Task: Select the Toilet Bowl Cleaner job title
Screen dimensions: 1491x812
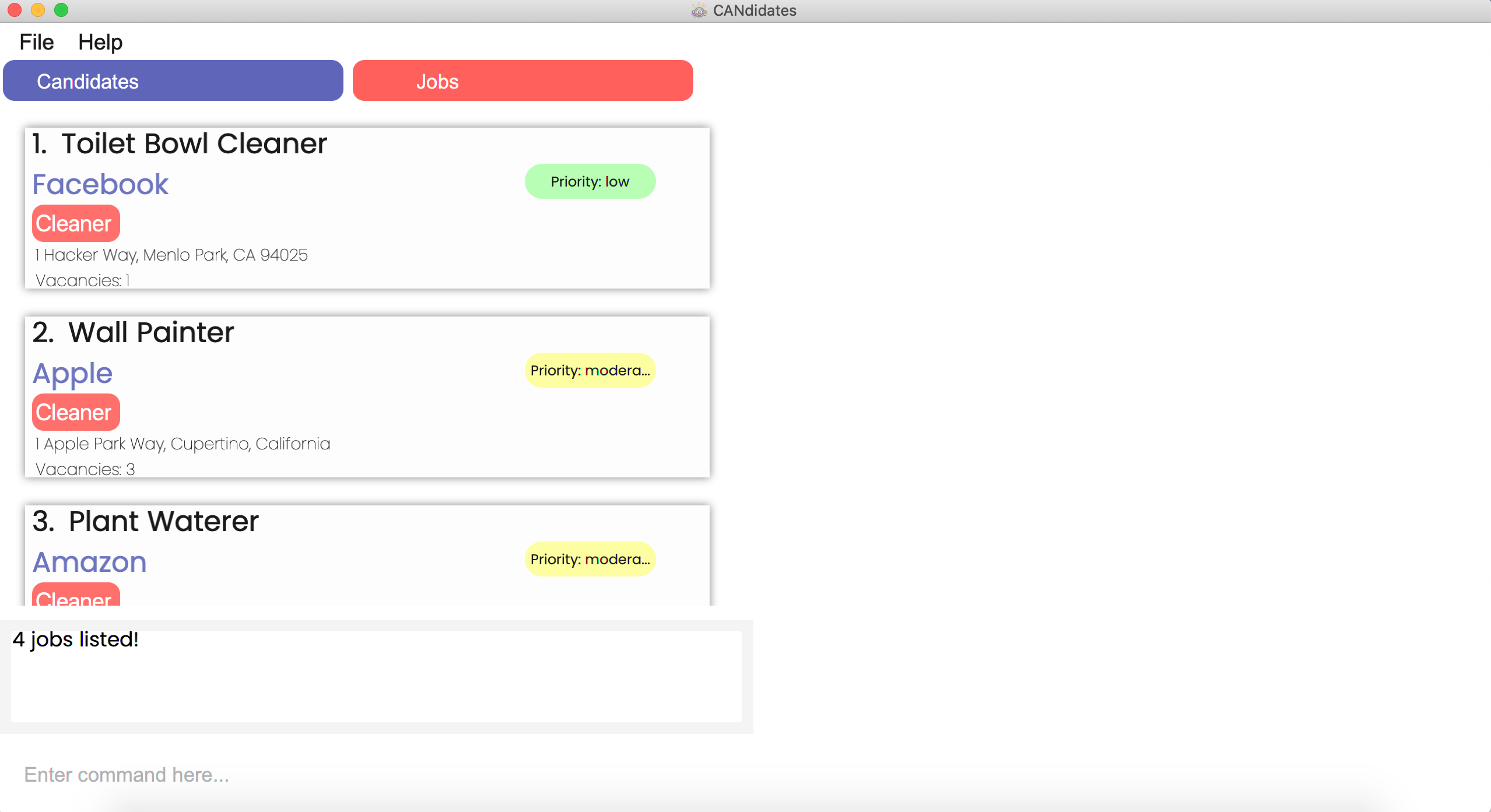Action: pyautogui.click(x=194, y=143)
